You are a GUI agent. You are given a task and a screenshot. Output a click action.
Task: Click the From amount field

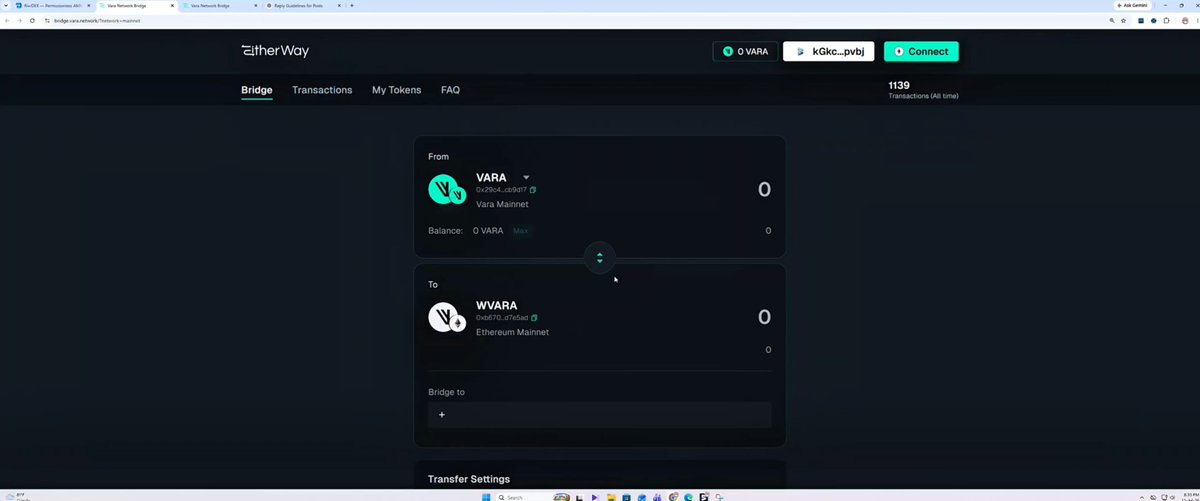pos(764,190)
